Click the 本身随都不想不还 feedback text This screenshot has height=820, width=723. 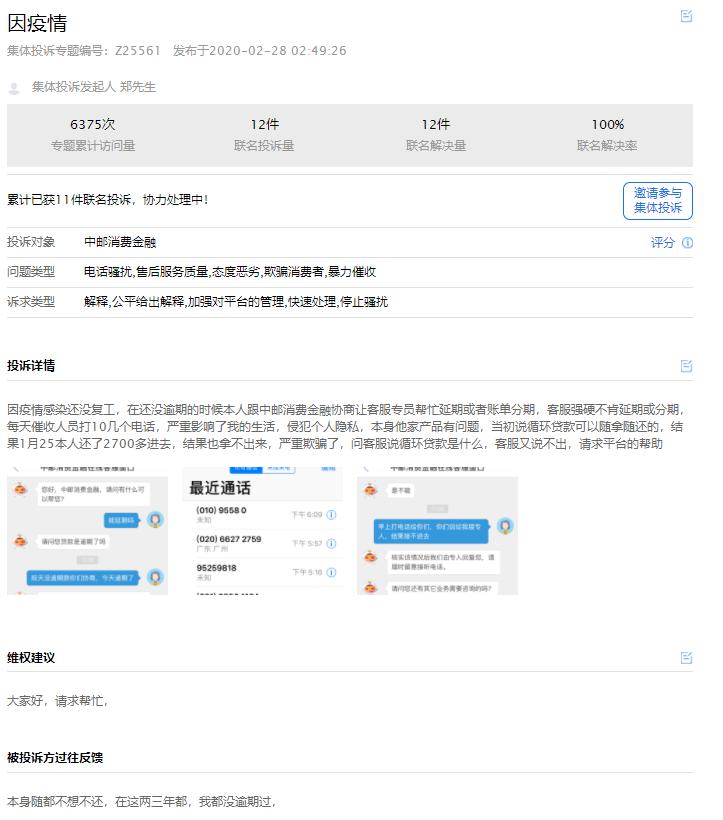point(141,801)
